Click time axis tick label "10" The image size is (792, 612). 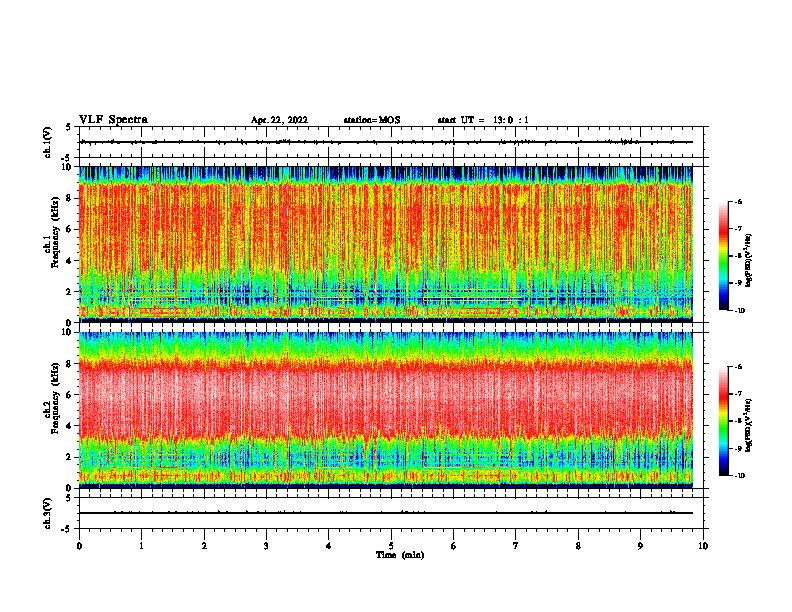(703, 546)
